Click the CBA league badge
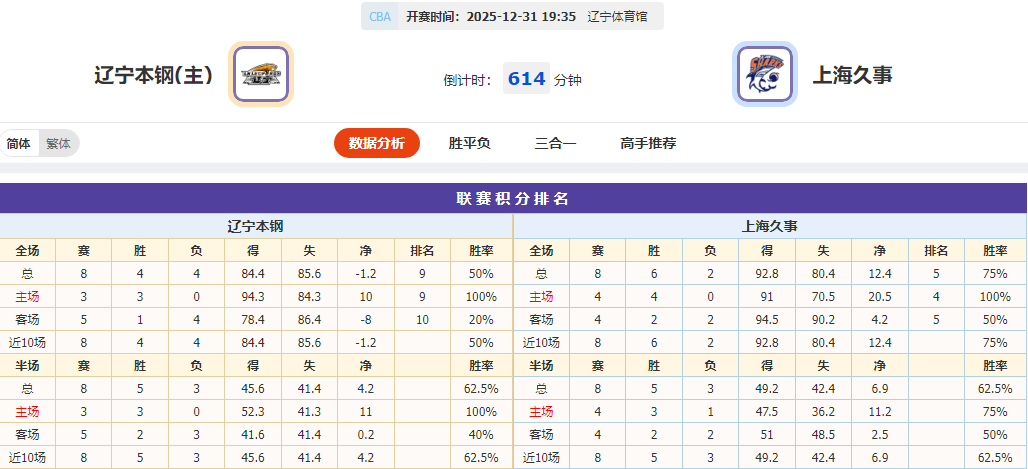Image resolution: width=1028 pixels, height=469 pixels. (x=380, y=16)
